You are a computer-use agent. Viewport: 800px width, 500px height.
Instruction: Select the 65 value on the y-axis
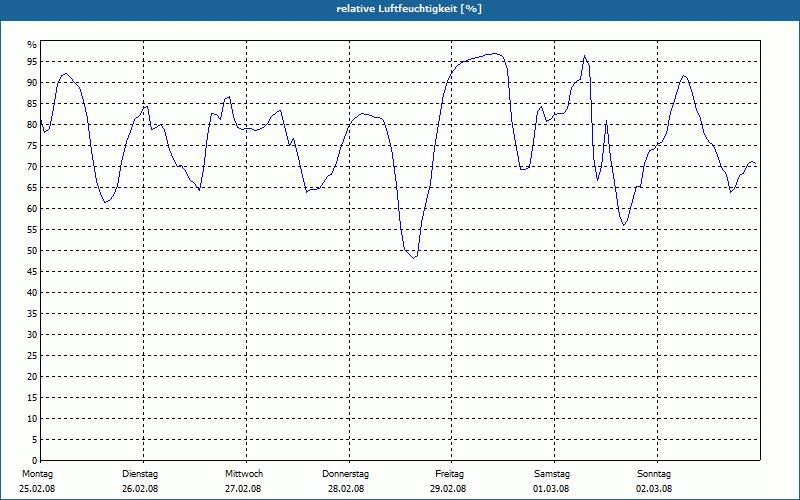(x=32, y=188)
